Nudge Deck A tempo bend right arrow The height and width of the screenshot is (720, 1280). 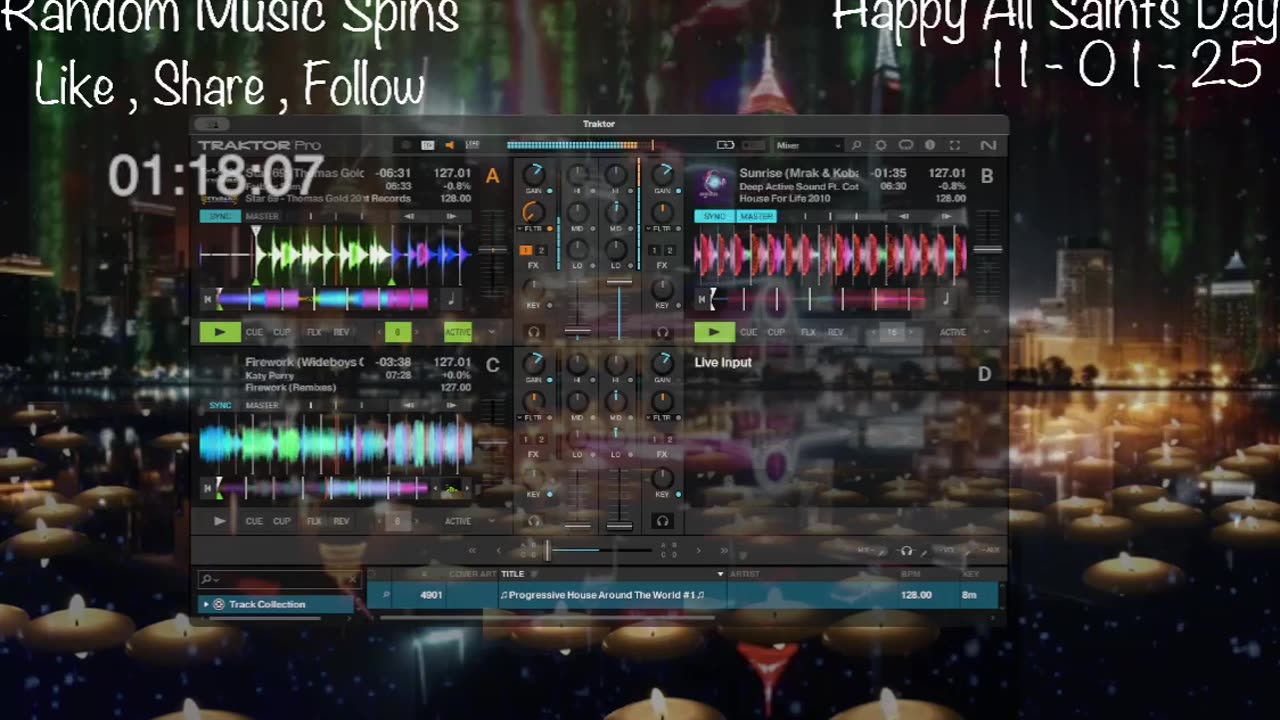click(x=451, y=216)
